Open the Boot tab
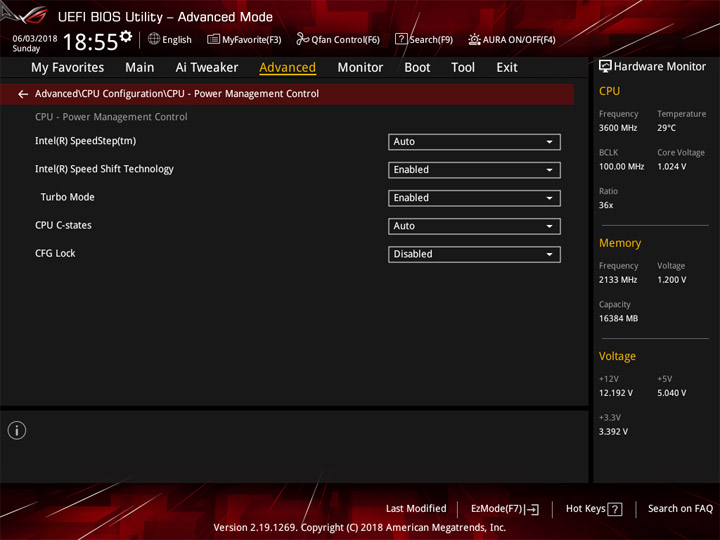The height and width of the screenshot is (540, 720). [x=417, y=68]
